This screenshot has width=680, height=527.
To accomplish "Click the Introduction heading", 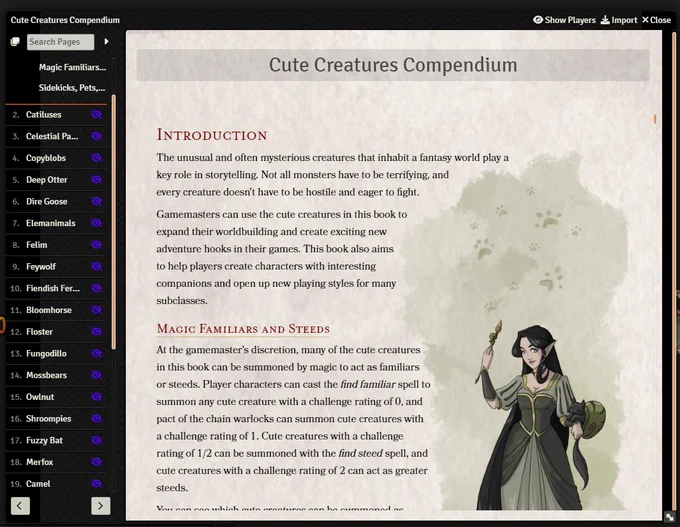I will pos(212,135).
